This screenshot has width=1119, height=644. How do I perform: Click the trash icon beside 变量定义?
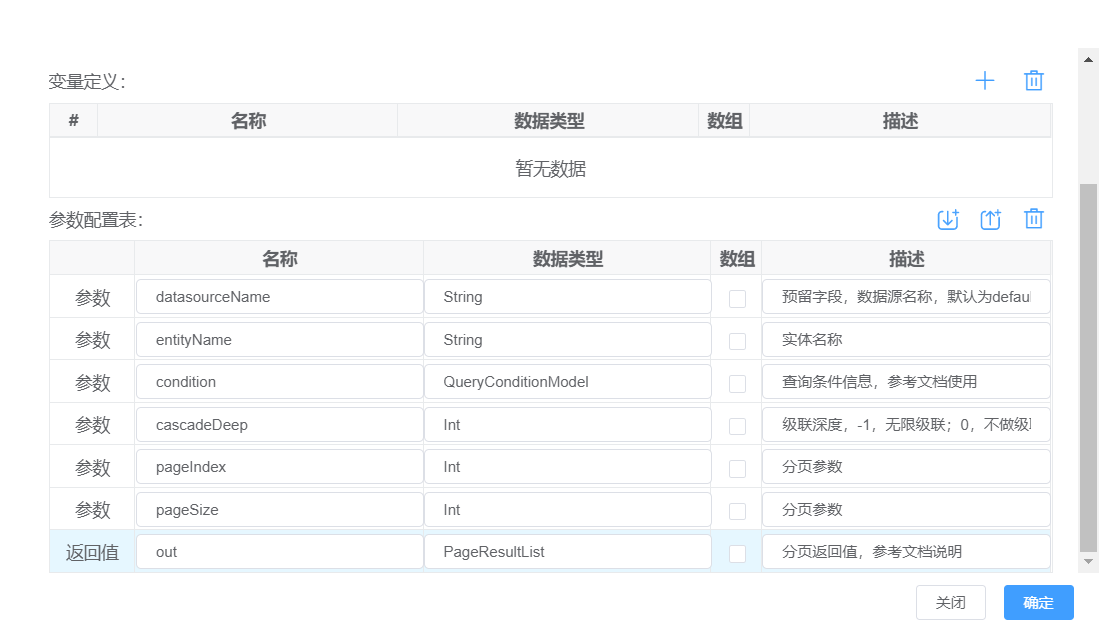1034,81
